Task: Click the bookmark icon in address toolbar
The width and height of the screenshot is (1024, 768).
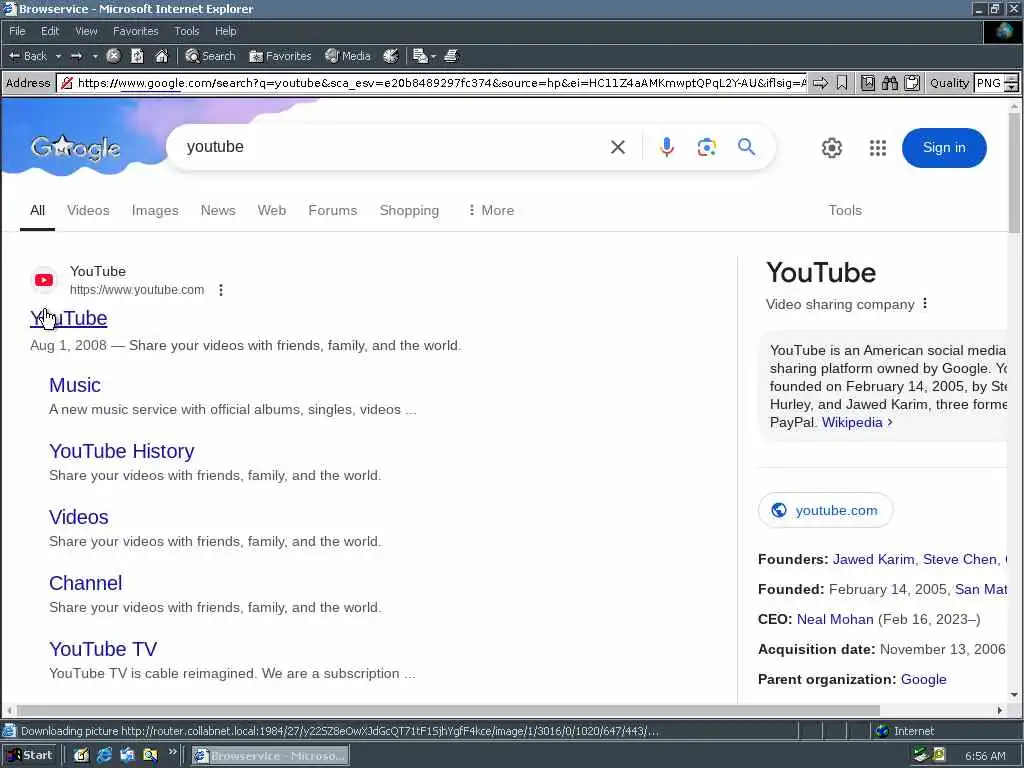Action: 842,83
